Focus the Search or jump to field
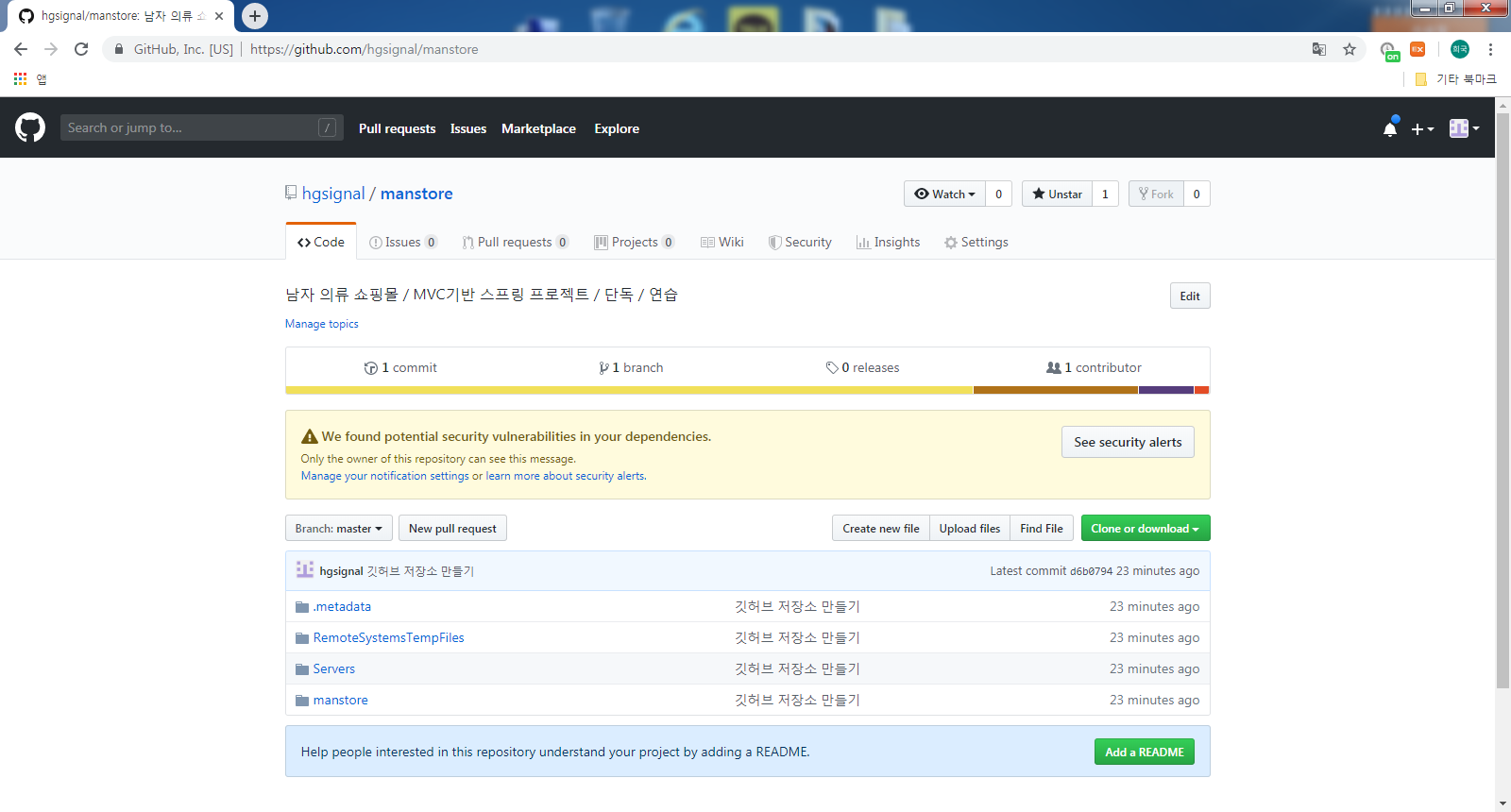Screen dimensions: 1511x812 [201, 127]
